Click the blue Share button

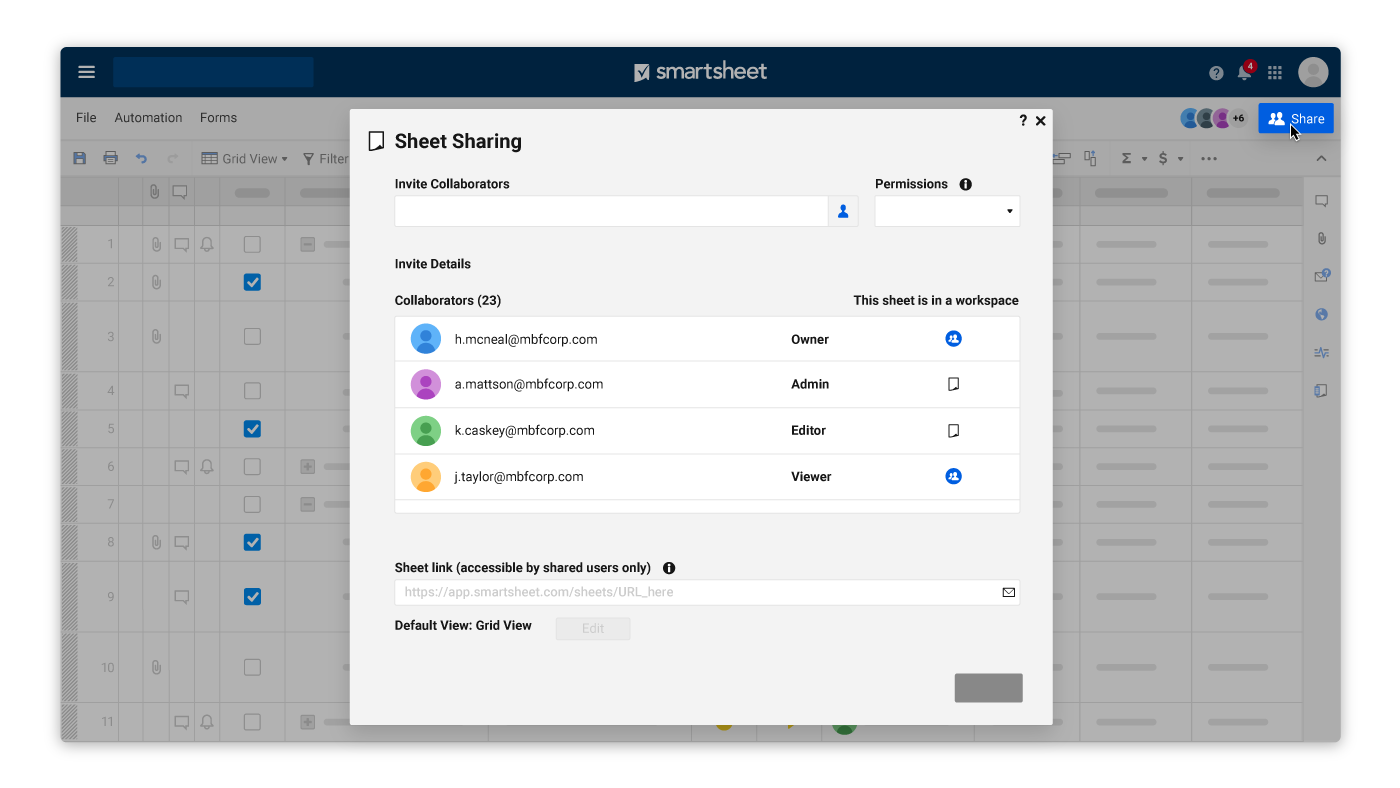point(1295,118)
